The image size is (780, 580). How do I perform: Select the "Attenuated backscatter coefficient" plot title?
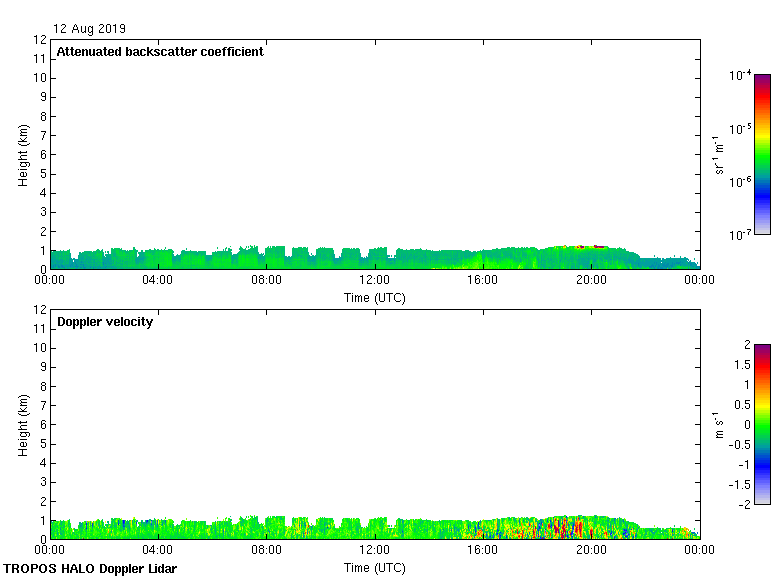pos(160,52)
